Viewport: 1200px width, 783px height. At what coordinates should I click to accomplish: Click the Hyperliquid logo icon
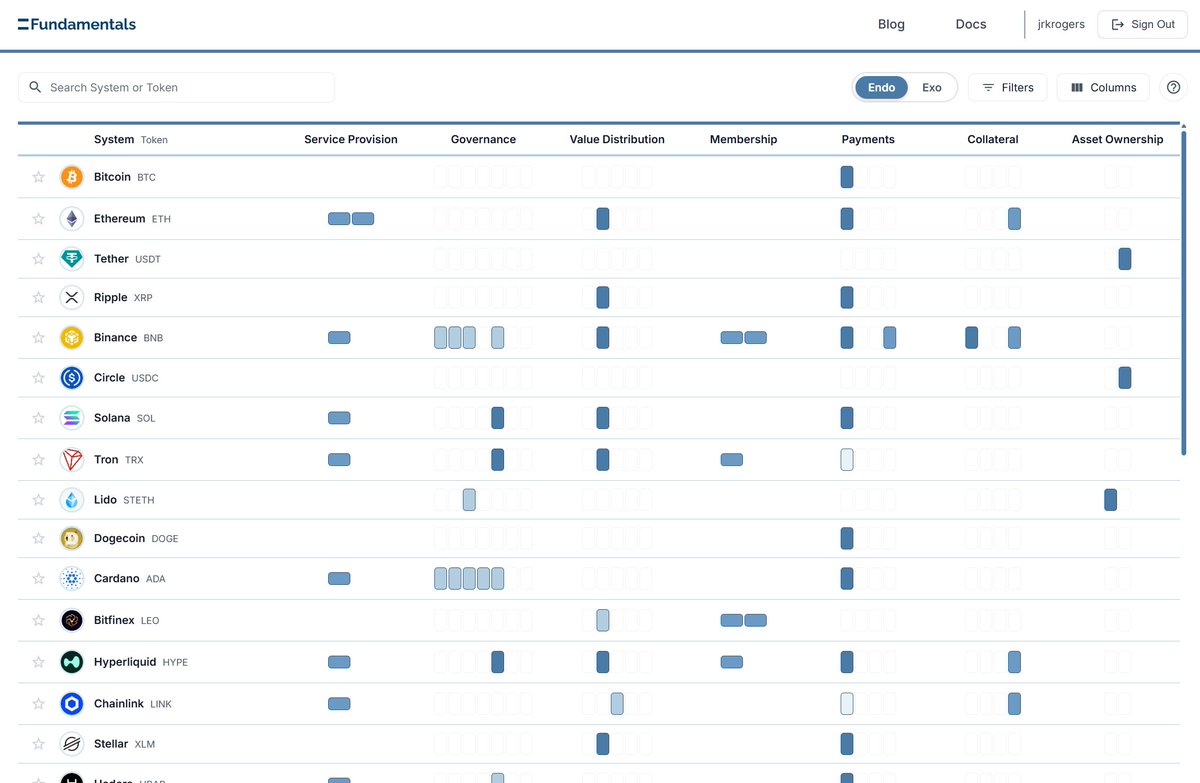(72, 662)
